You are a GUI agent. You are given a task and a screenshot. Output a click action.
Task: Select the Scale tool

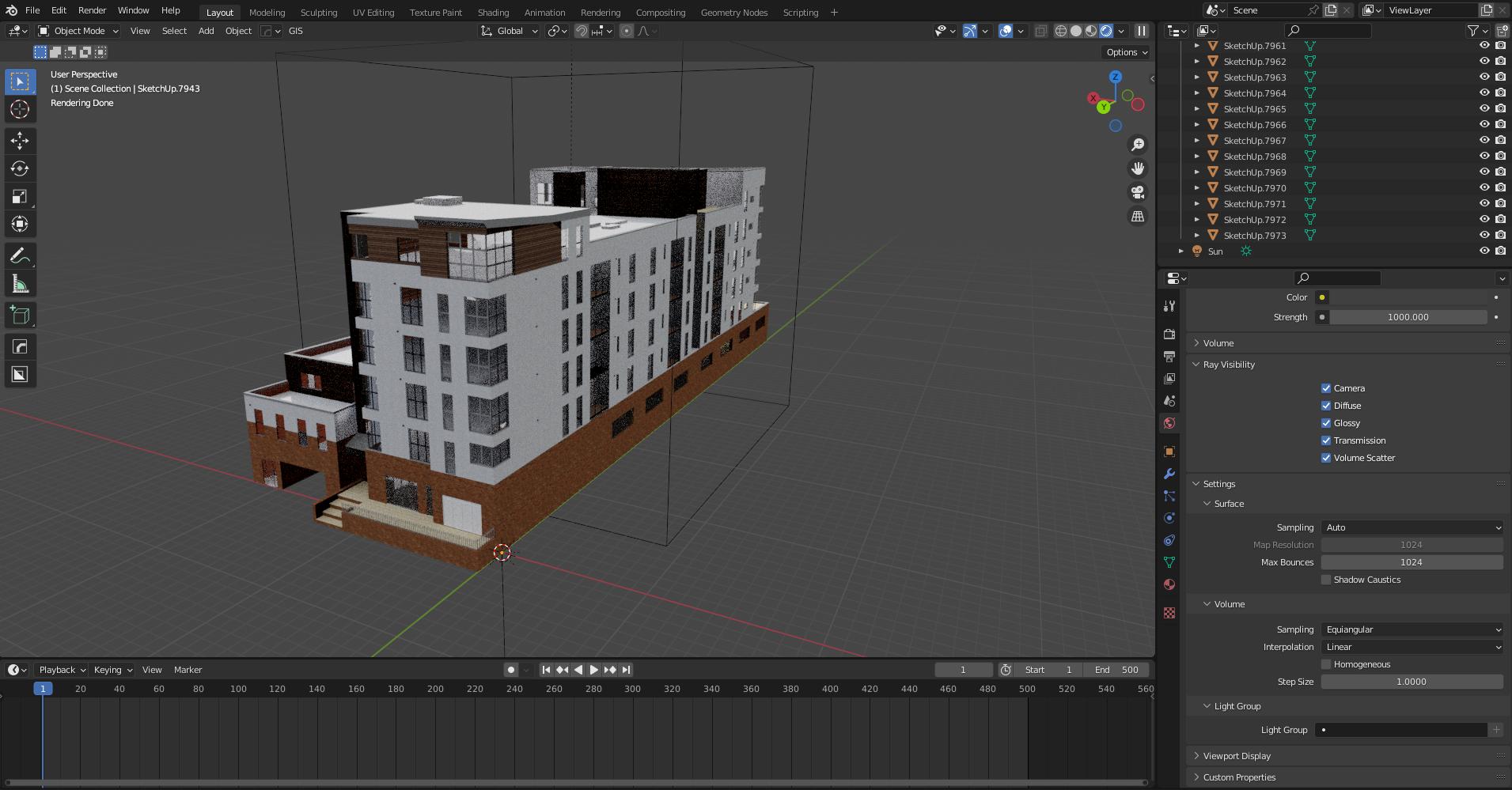coord(20,196)
